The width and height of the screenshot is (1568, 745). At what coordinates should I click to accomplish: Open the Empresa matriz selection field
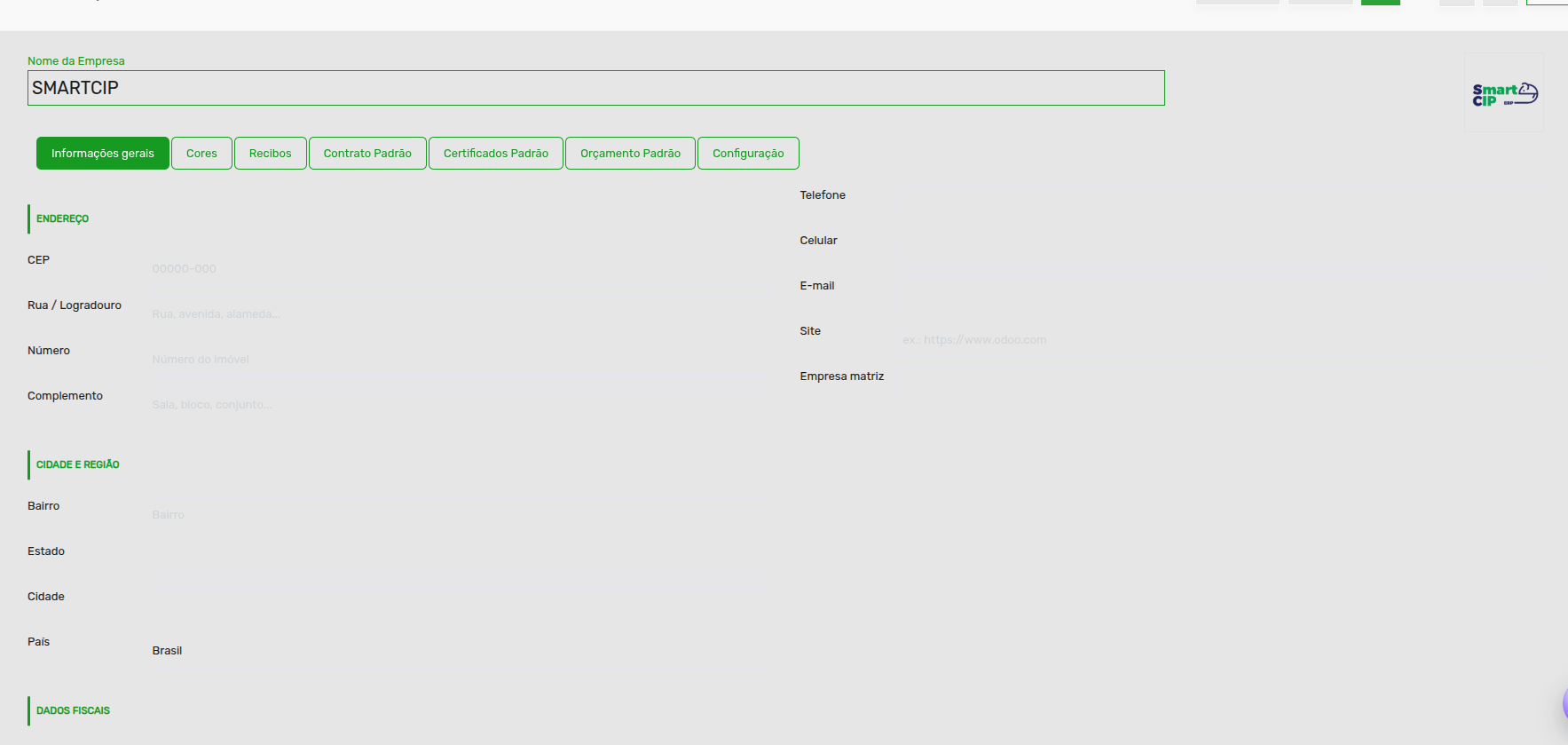coord(1221,385)
